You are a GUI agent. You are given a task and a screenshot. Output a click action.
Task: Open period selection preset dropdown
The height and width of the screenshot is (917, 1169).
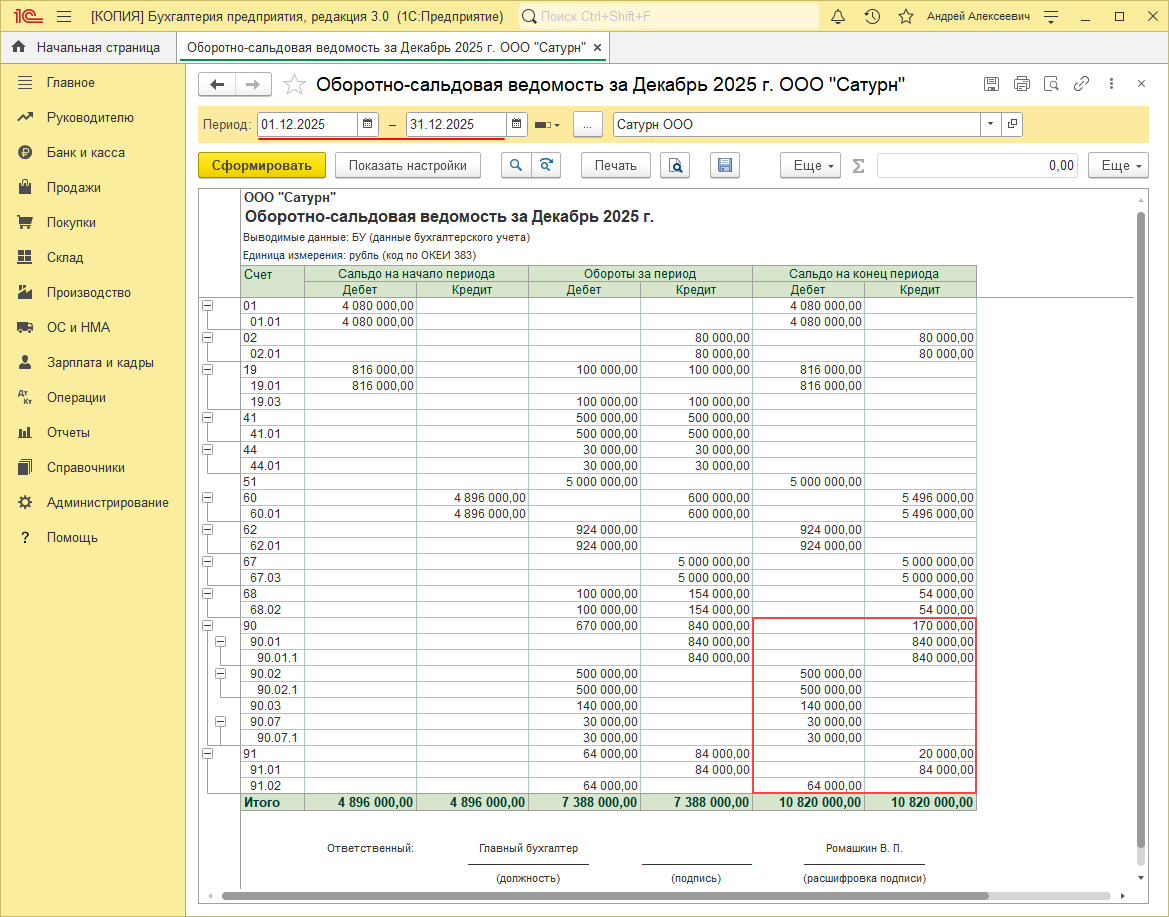548,125
